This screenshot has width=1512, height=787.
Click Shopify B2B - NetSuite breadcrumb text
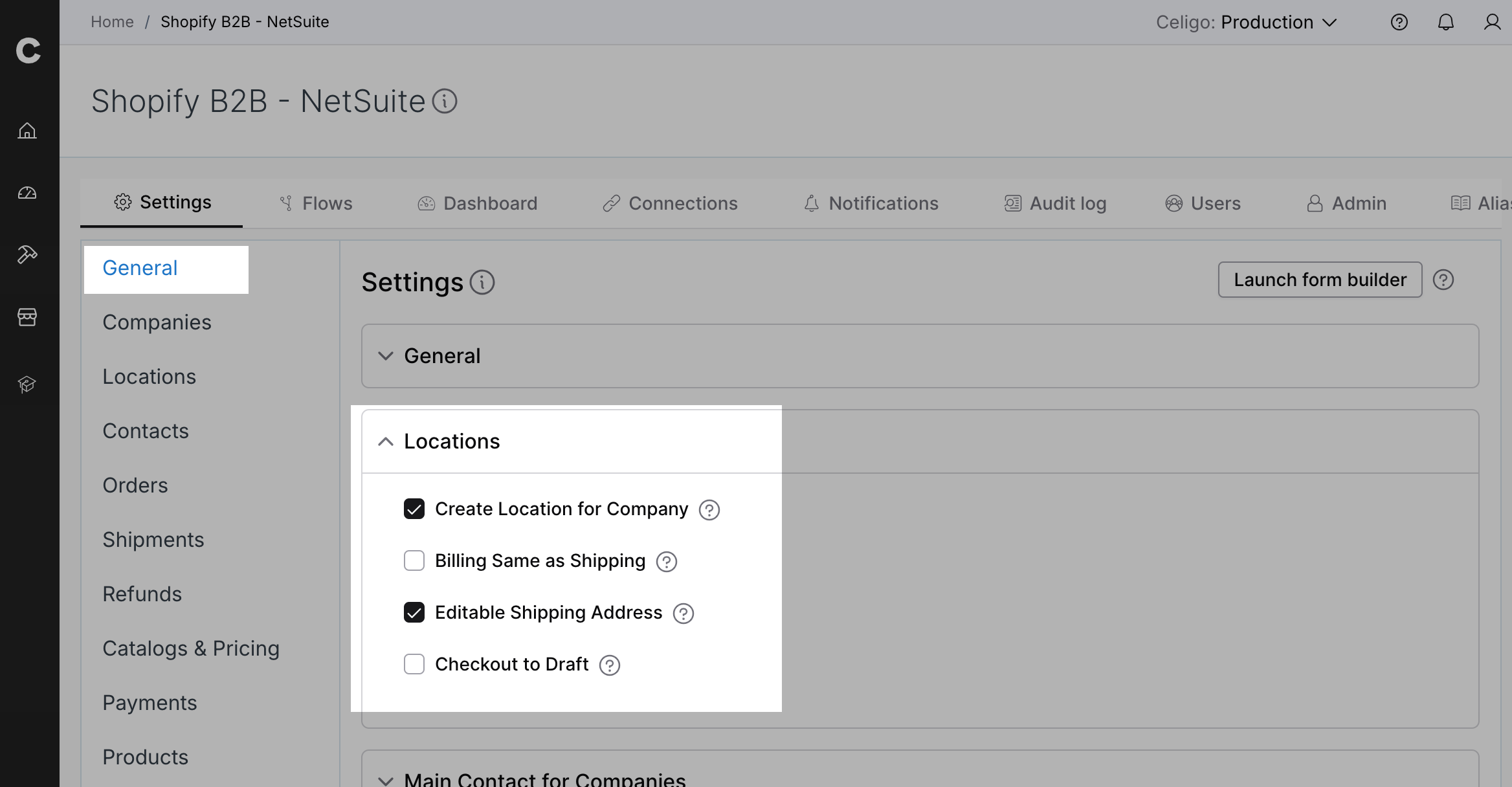coord(245,22)
